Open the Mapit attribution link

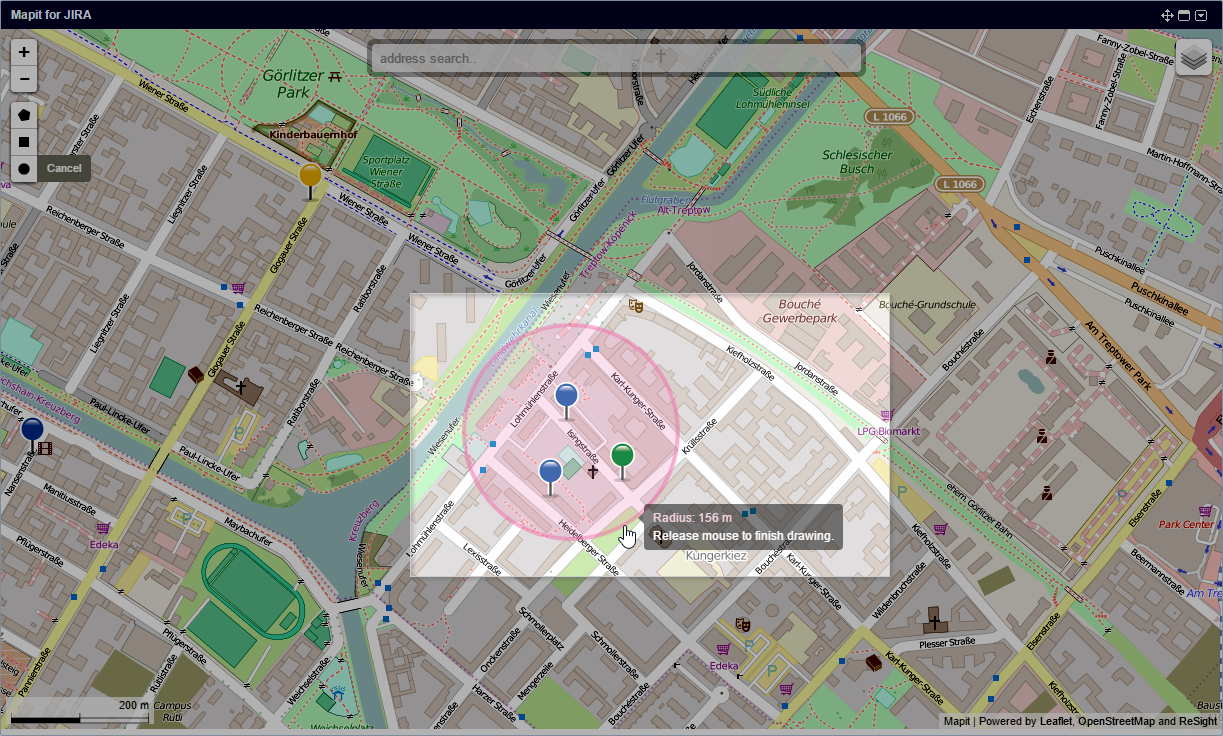957,721
